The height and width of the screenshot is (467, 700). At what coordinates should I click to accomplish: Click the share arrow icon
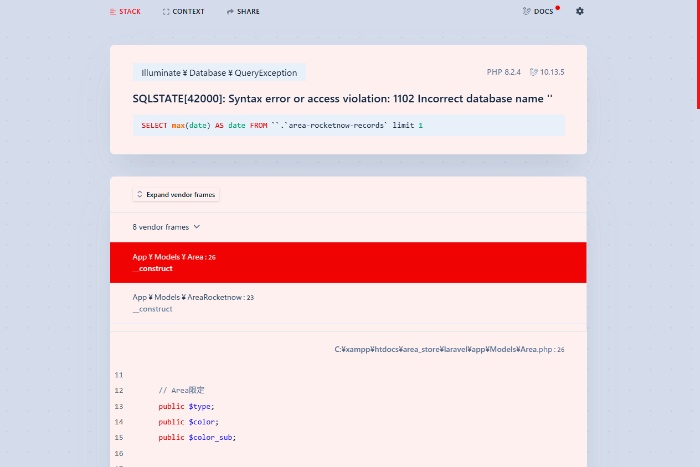[x=230, y=12]
